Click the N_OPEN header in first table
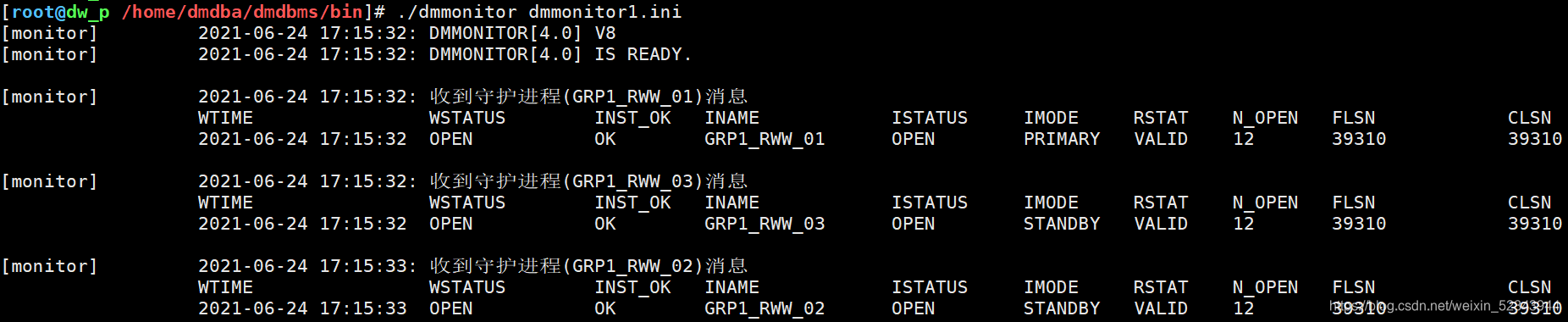 coord(1265,118)
